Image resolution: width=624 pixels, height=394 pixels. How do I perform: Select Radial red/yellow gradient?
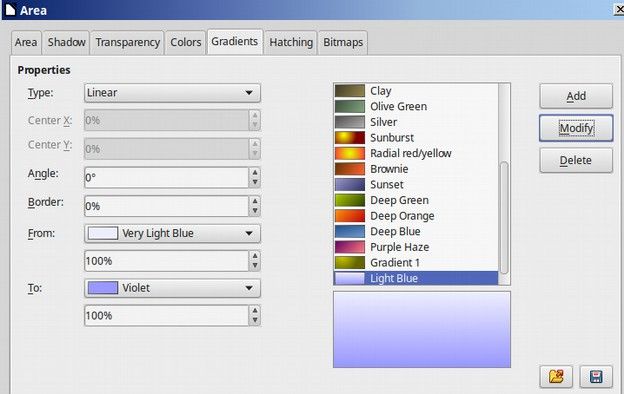[x=416, y=153]
